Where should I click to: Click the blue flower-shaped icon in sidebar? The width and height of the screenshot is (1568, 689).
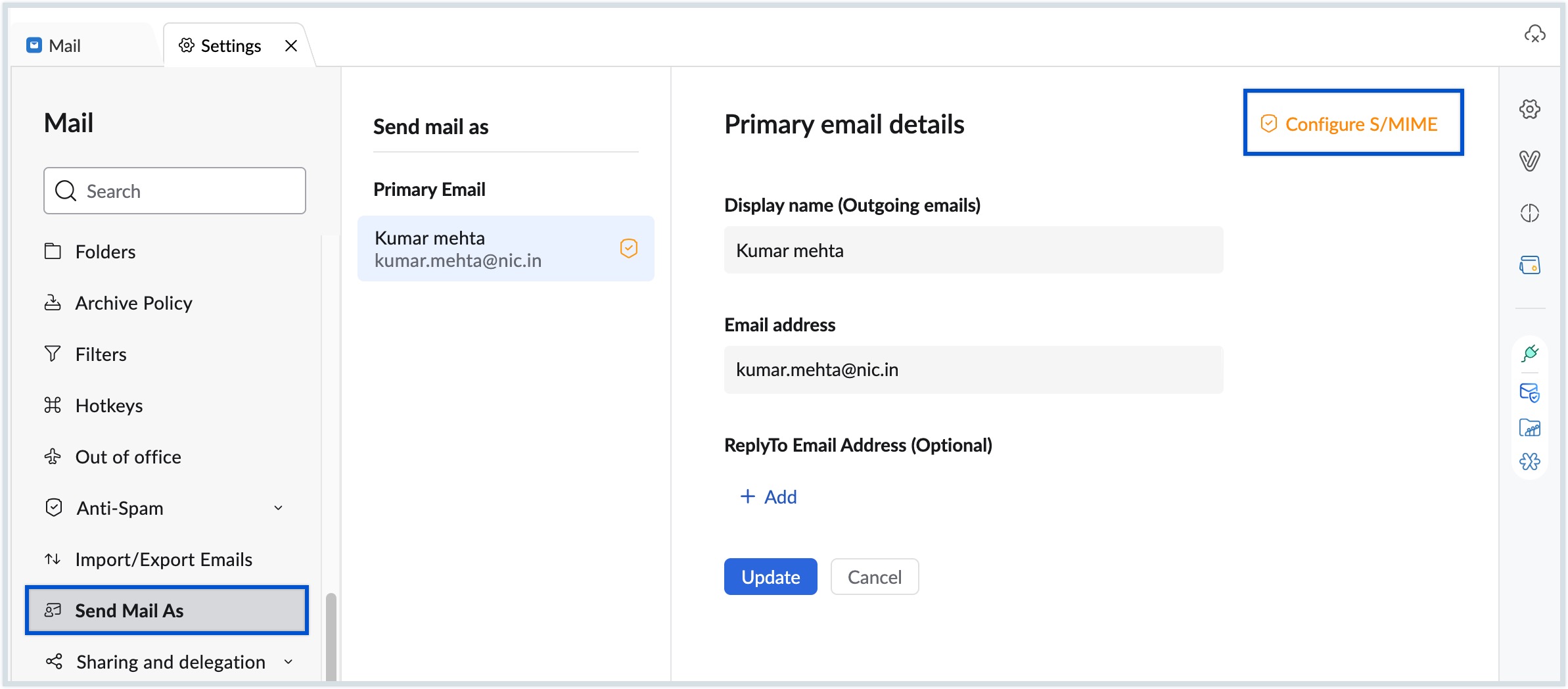pos(1529,462)
